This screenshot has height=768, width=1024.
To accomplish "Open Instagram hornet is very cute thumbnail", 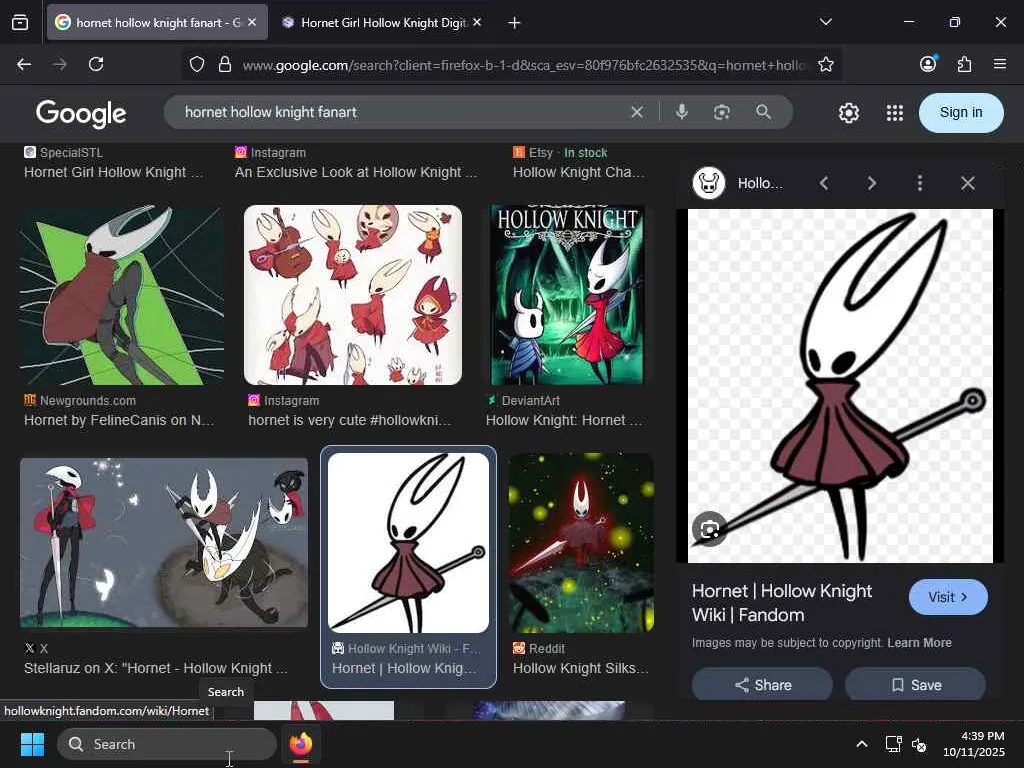I will pyautogui.click(x=353, y=295).
